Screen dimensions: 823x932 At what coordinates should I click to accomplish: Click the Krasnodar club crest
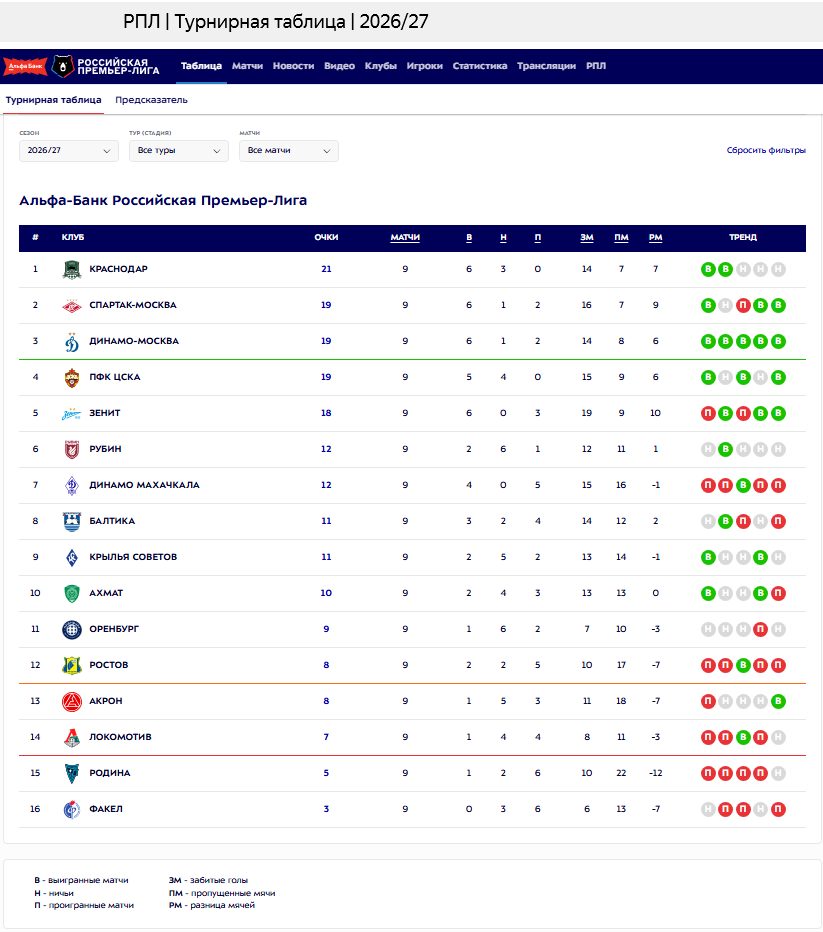pyautogui.click(x=72, y=269)
